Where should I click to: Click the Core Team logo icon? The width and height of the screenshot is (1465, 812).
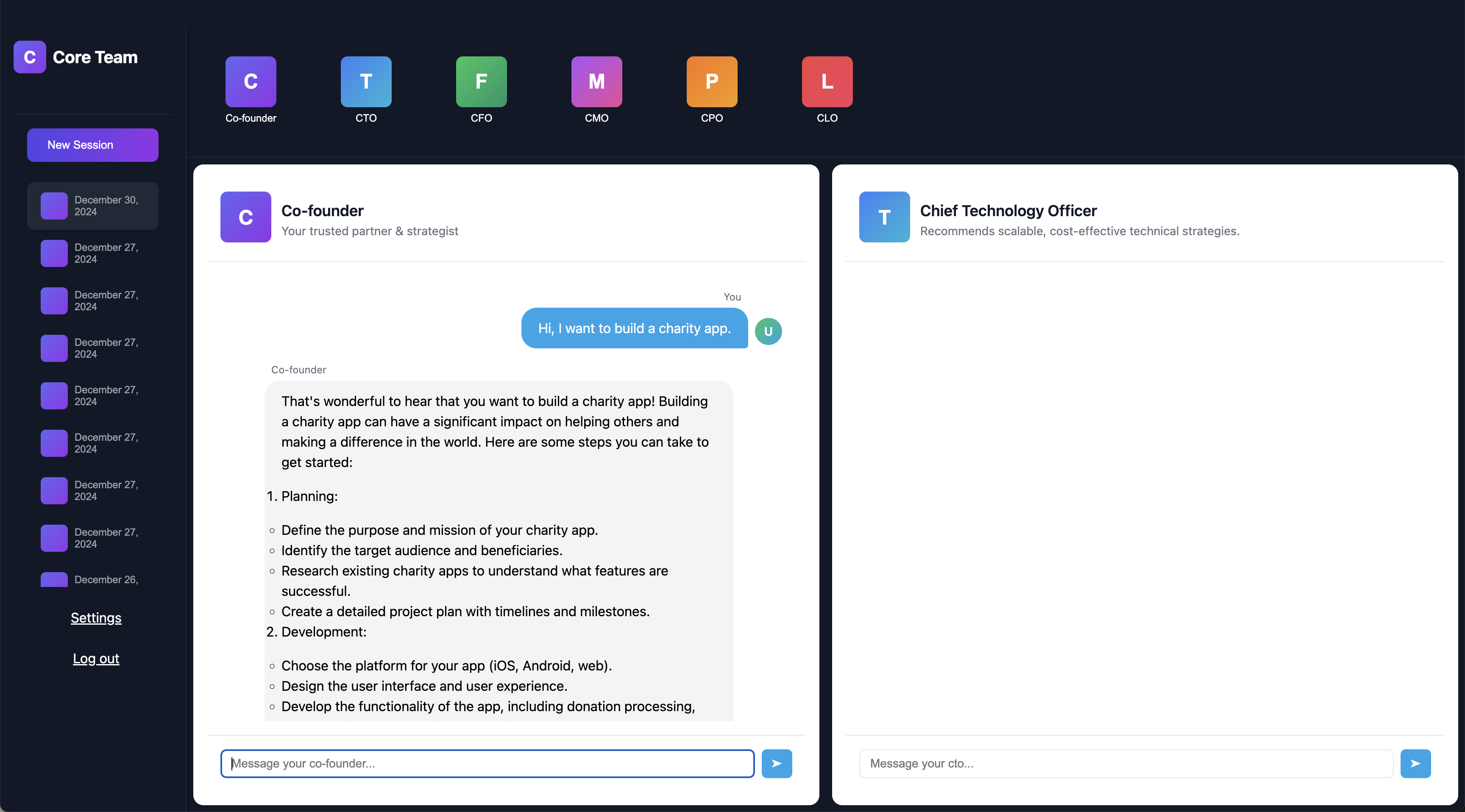30,57
